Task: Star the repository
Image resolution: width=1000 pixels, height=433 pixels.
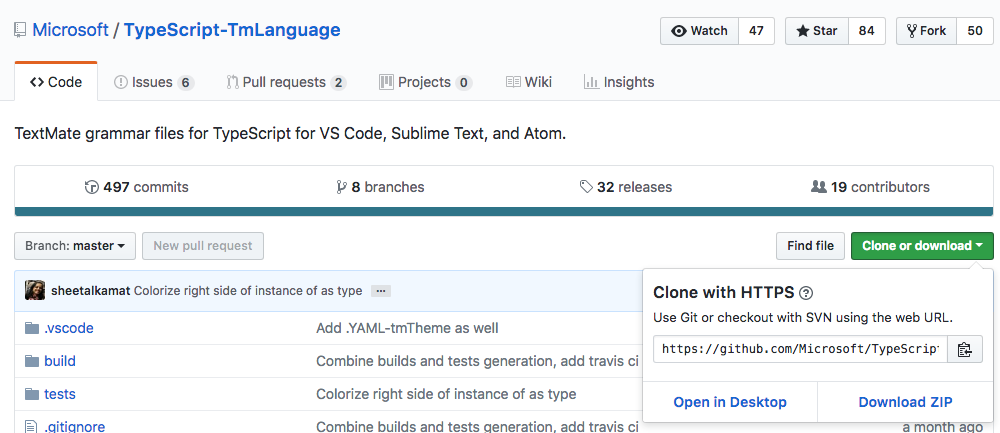Action: click(817, 31)
